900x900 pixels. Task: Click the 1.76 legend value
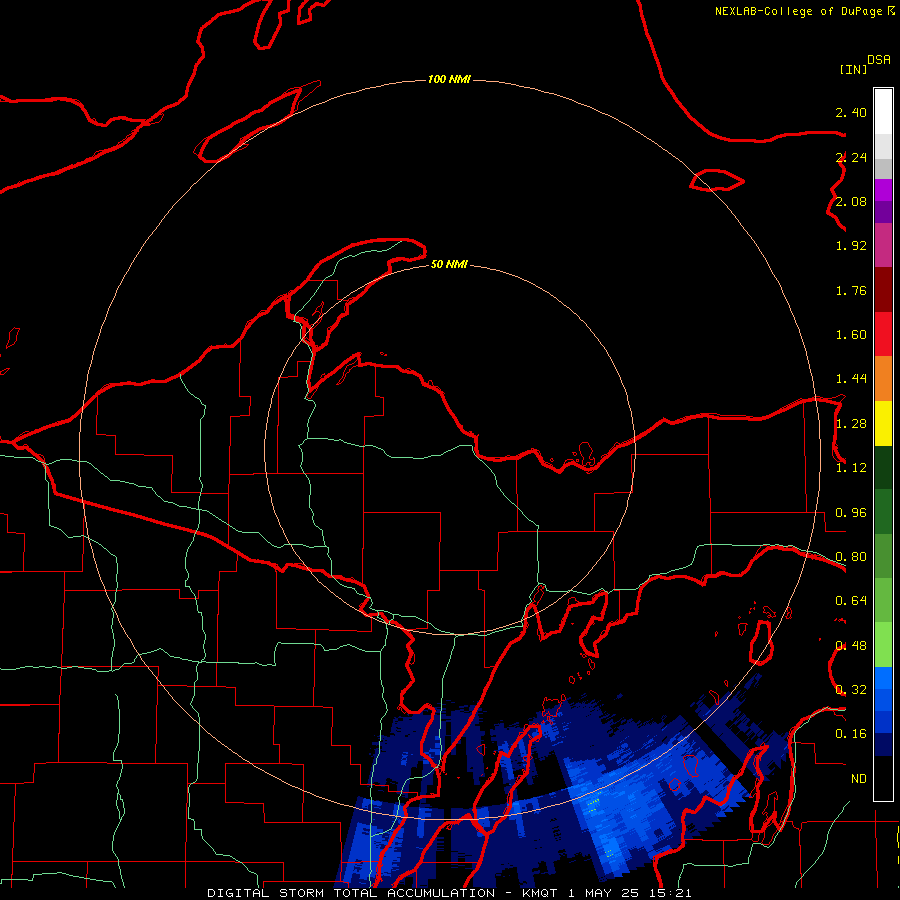[x=851, y=290]
